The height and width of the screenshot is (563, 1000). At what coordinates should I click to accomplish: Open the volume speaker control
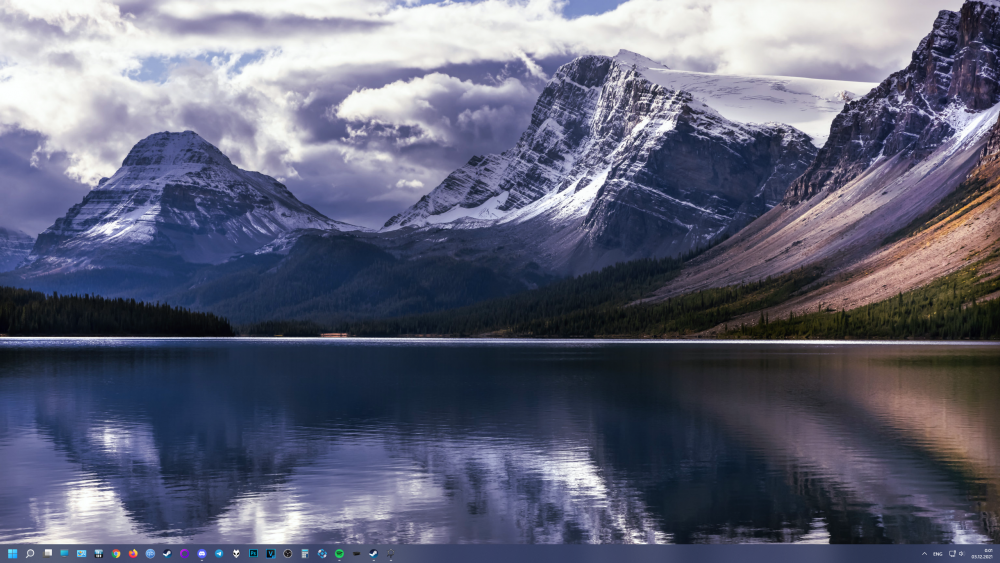[x=961, y=553]
